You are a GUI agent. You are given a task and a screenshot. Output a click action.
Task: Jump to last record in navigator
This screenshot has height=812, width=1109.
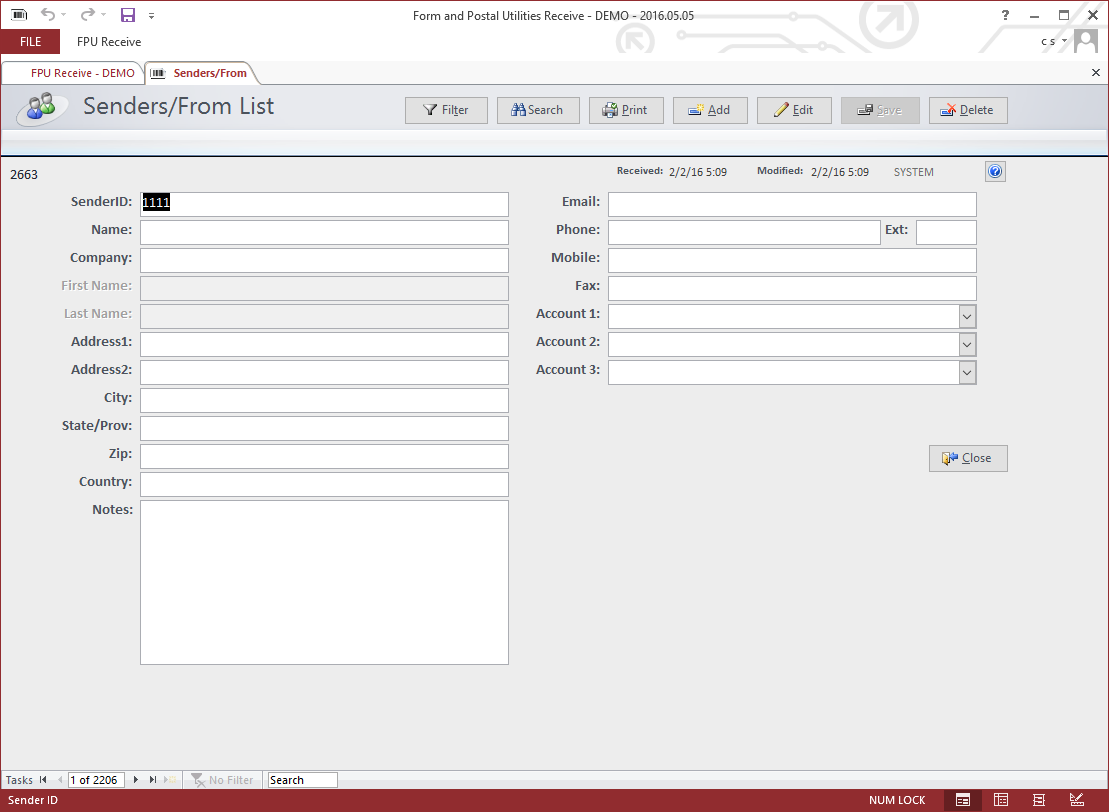point(153,780)
